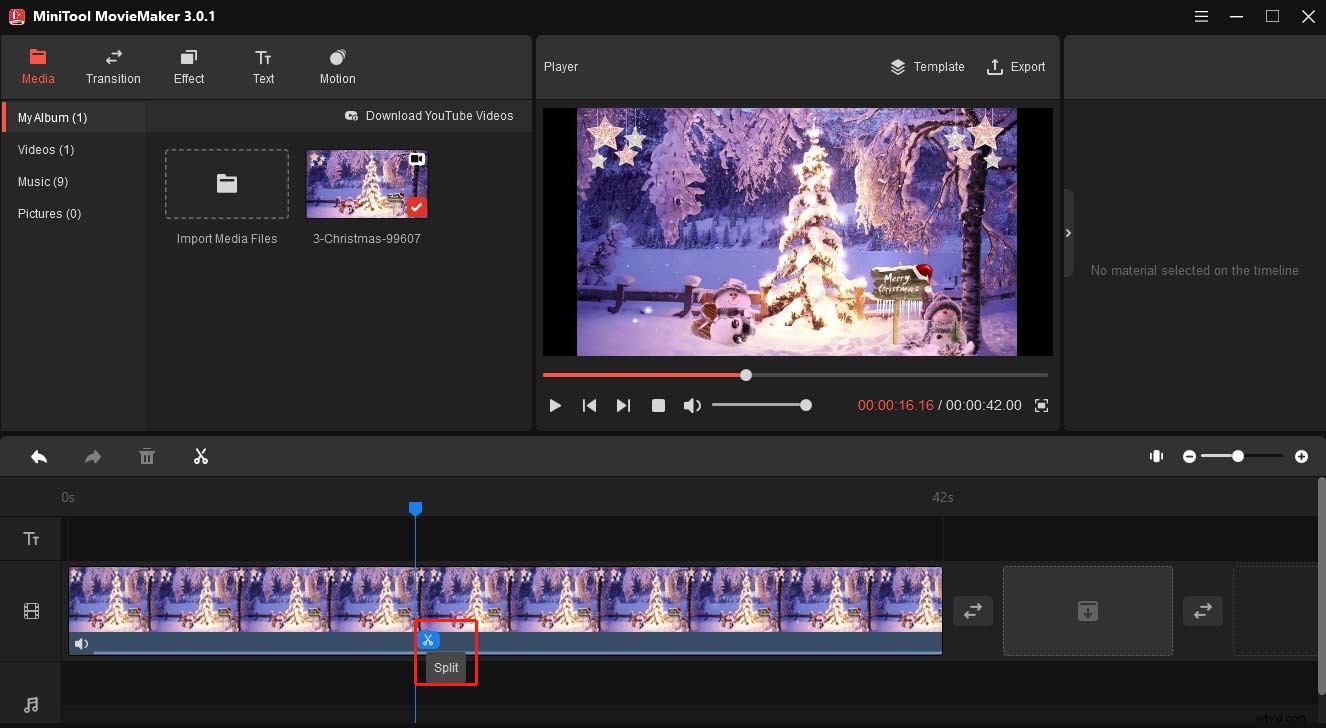Image resolution: width=1326 pixels, height=728 pixels.
Task: Split the clip using the scissors toolbar icon
Action: point(200,456)
